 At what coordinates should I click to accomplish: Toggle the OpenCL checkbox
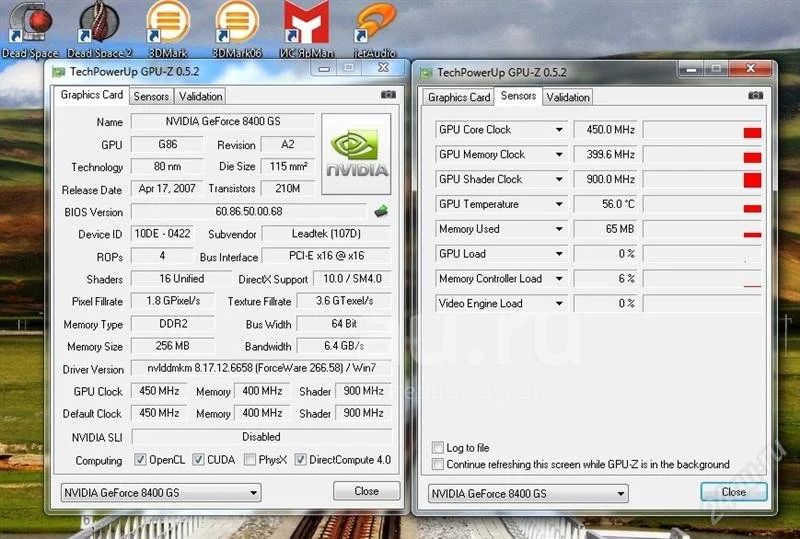(x=140, y=459)
